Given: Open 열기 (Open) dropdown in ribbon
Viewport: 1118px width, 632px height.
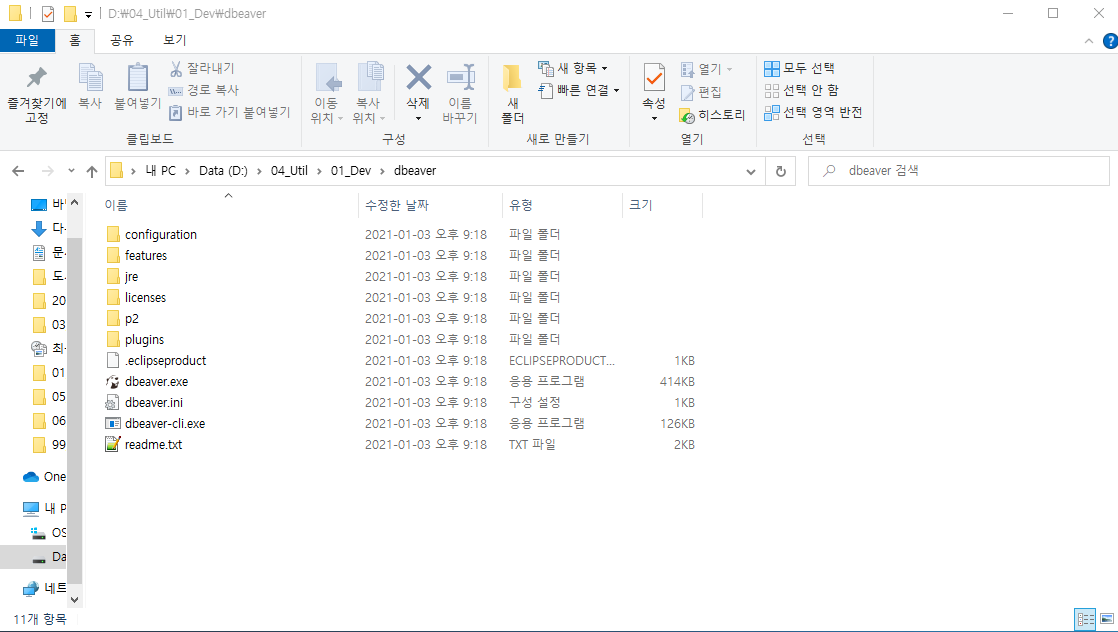Looking at the screenshot, I should coord(706,69).
